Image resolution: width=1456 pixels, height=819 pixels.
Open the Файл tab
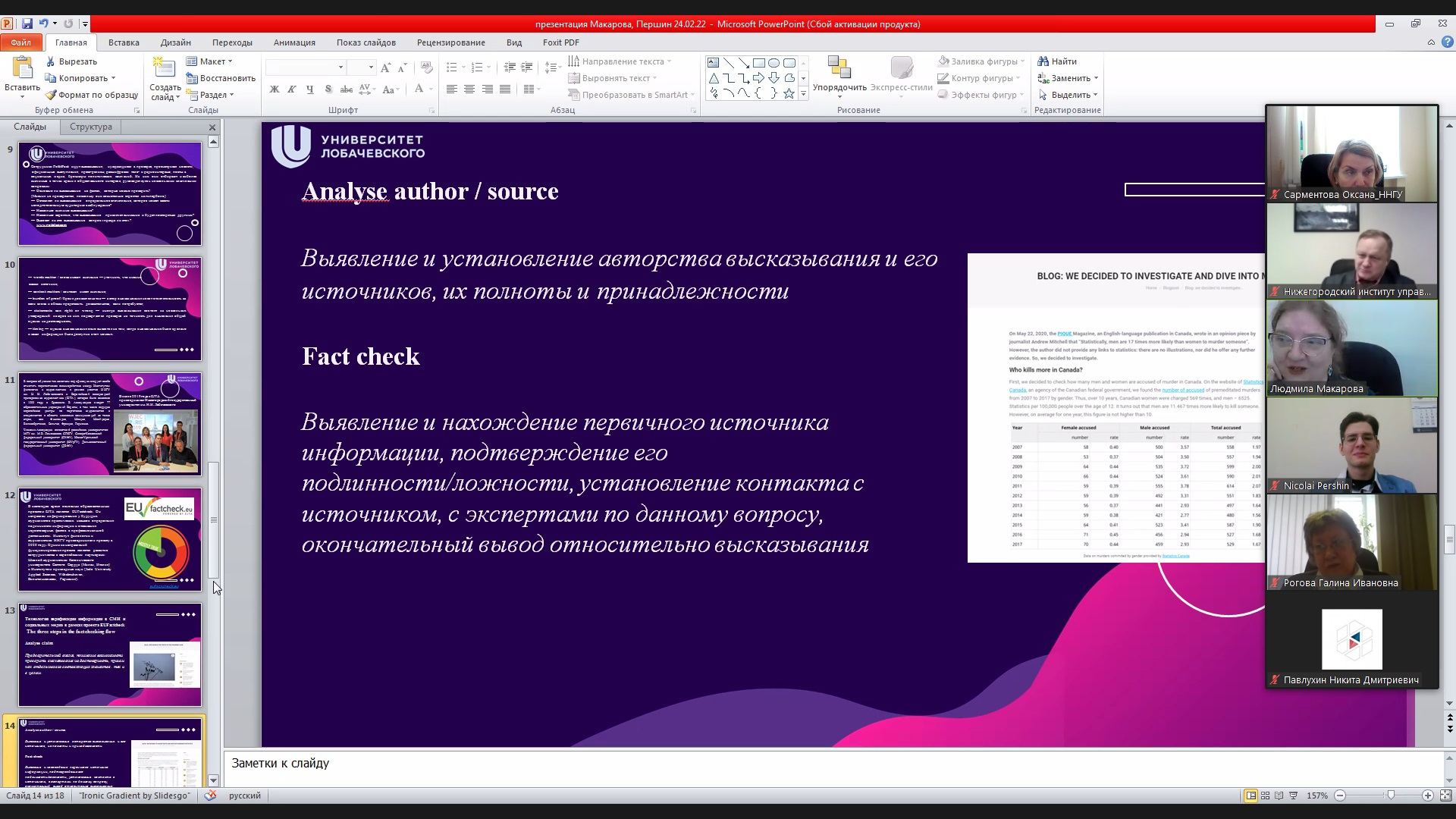click(x=21, y=42)
